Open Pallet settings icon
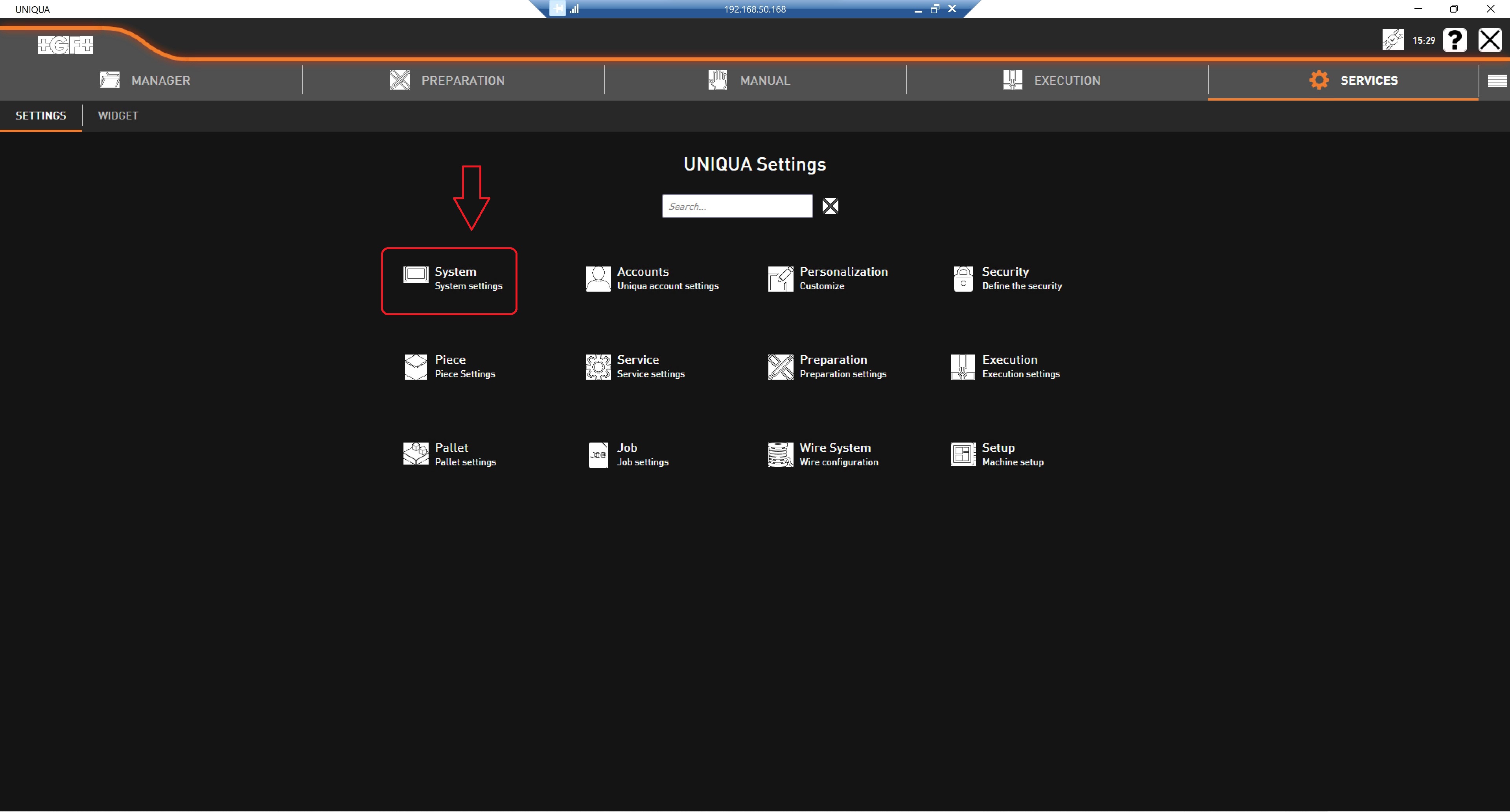Screen dimensions: 1510x812 (x=416, y=454)
